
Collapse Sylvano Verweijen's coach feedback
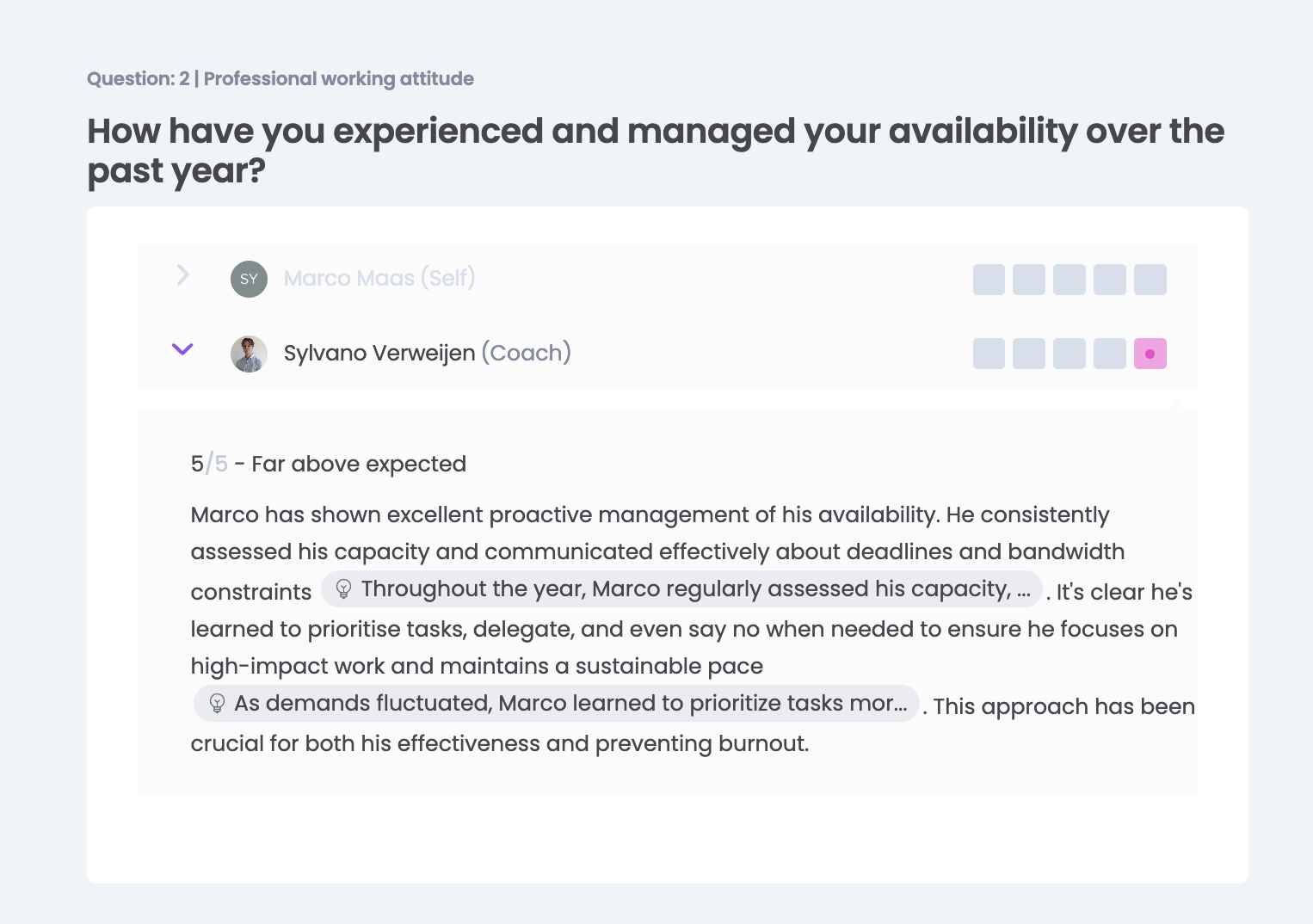182,349
